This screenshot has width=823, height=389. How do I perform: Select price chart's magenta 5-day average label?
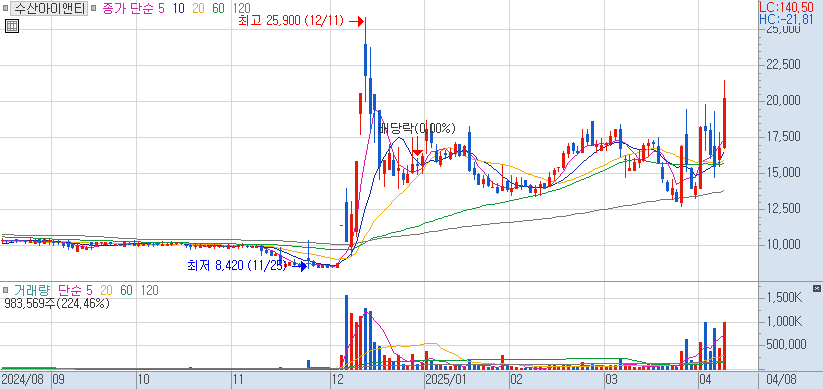tap(161, 8)
